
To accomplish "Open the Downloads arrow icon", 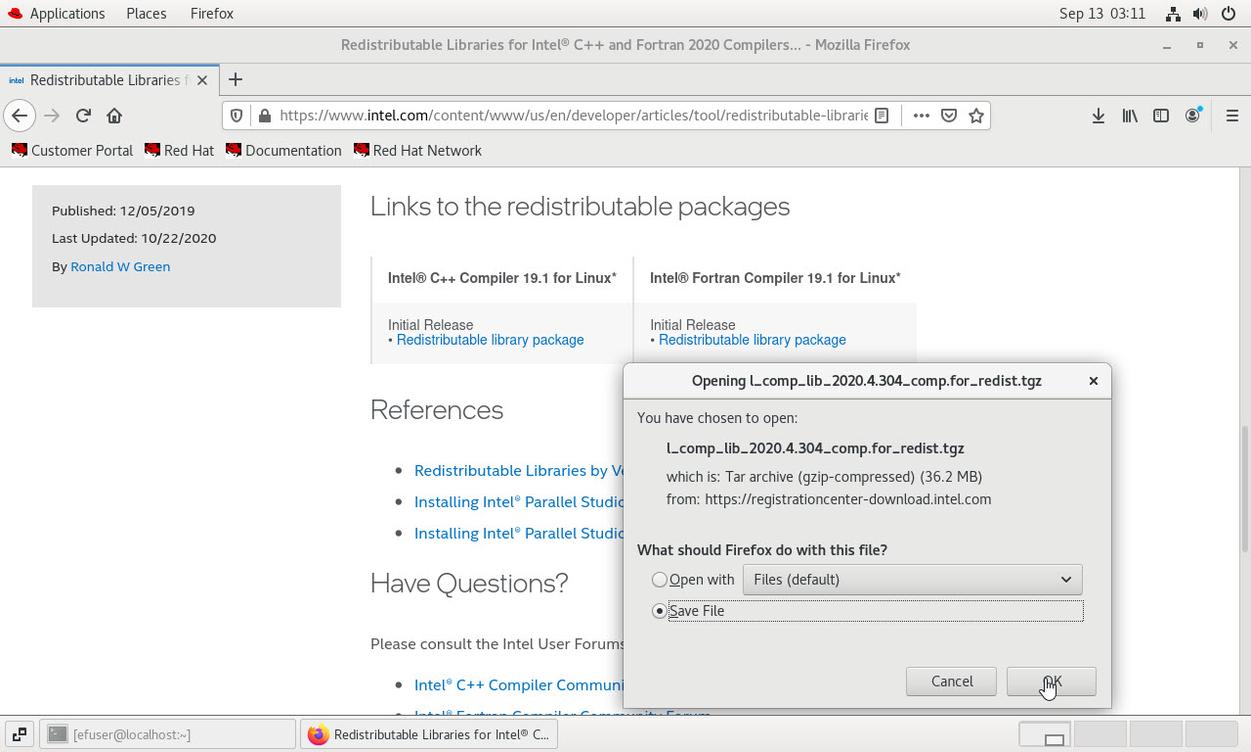I will [x=1098, y=115].
